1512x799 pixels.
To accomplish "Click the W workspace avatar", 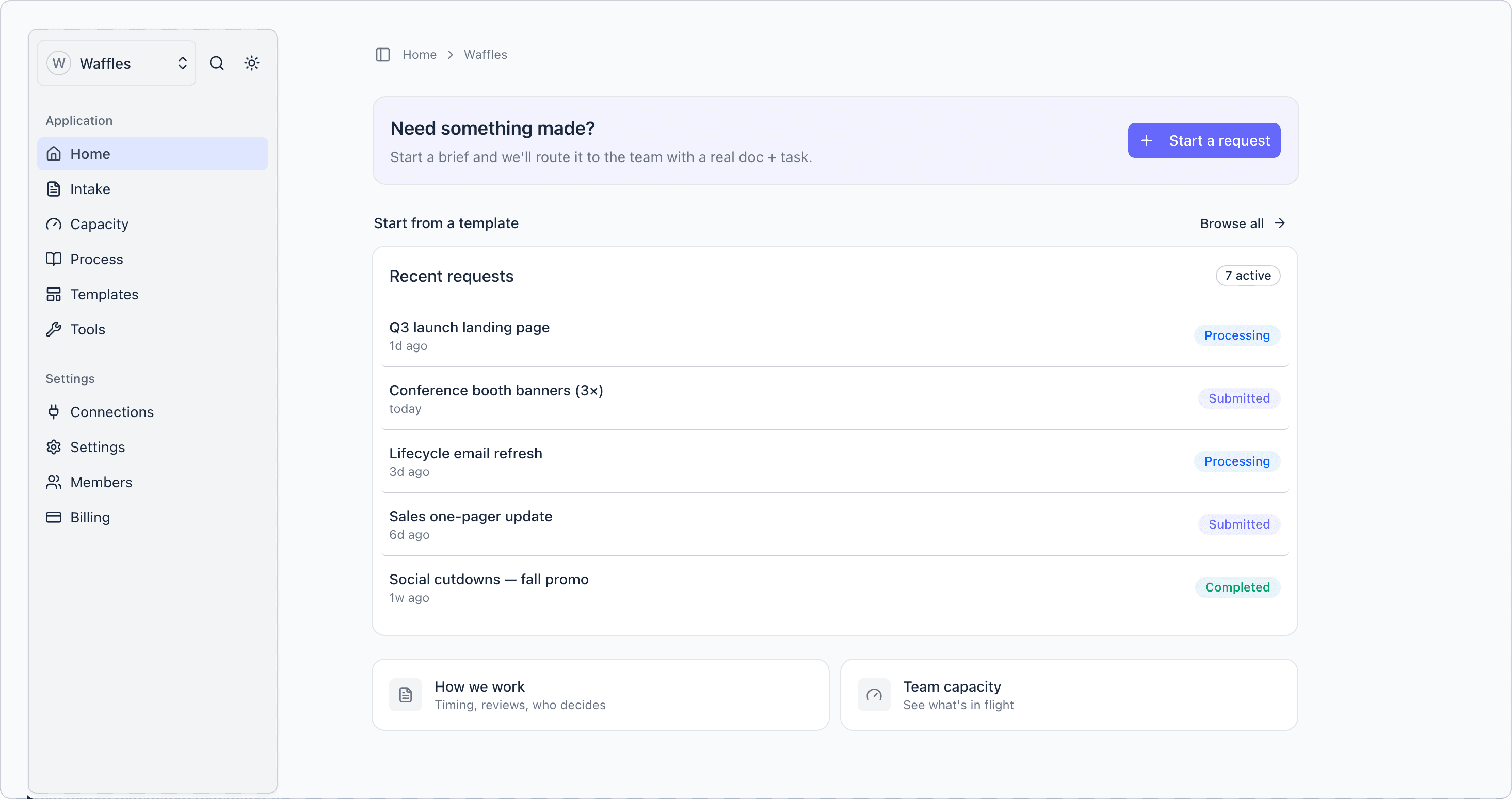I will pyautogui.click(x=58, y=63).
